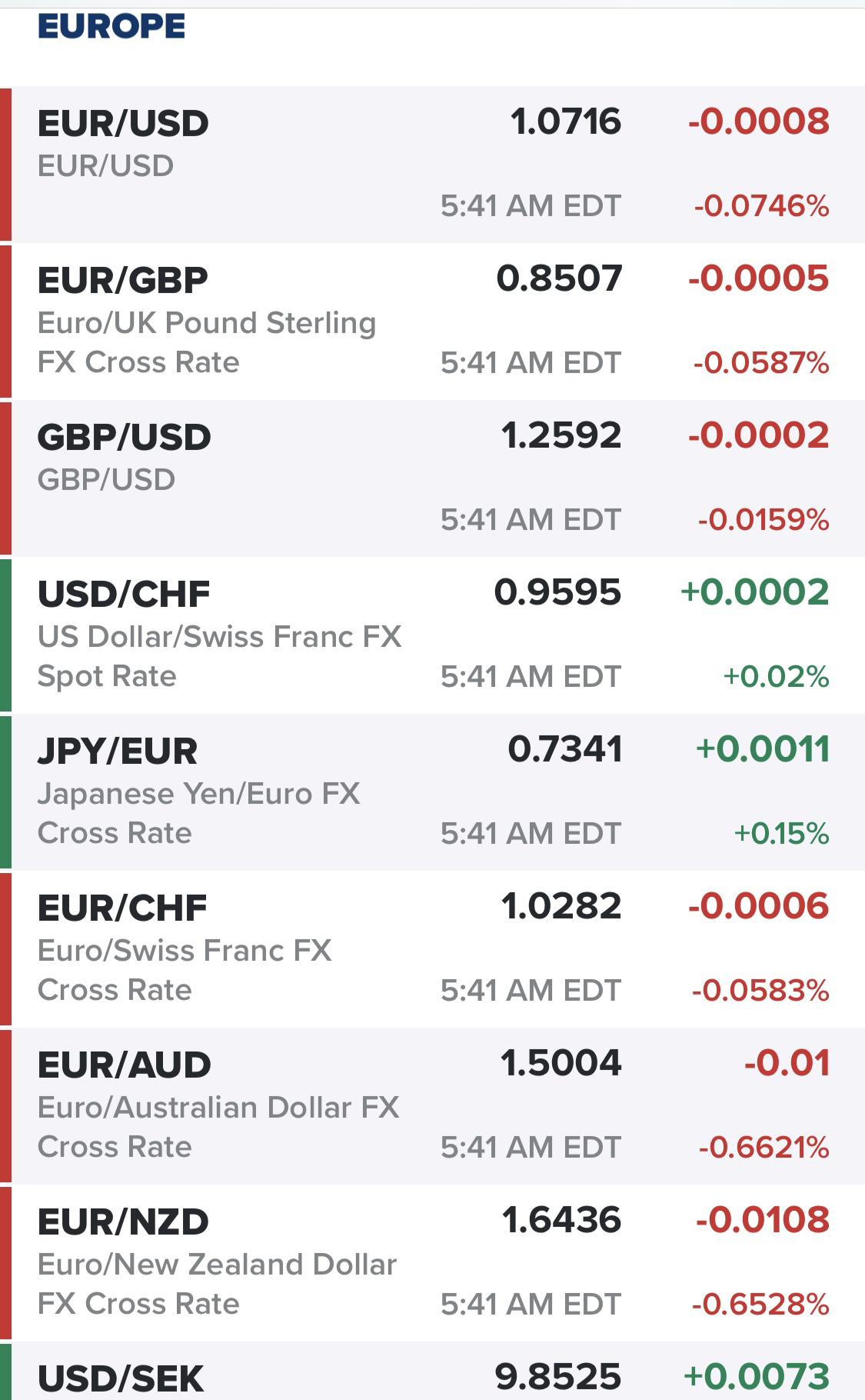The width and height of the screenshot is (865, 1400).
Task: Click the EUR/CHF price 1.0282
Action: coord(561,906)
